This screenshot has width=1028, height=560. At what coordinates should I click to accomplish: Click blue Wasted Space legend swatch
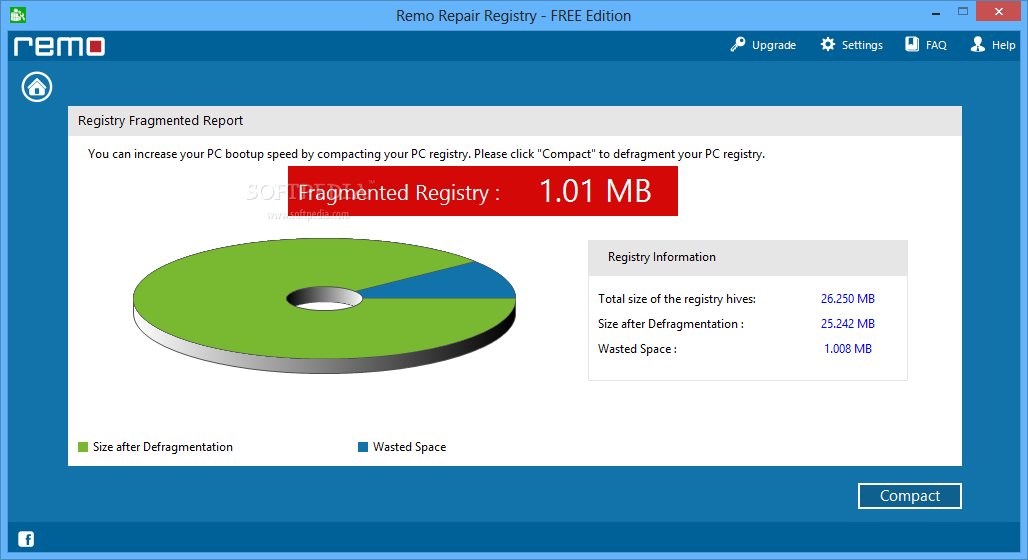pyautogui.click(x=363, y=447)
